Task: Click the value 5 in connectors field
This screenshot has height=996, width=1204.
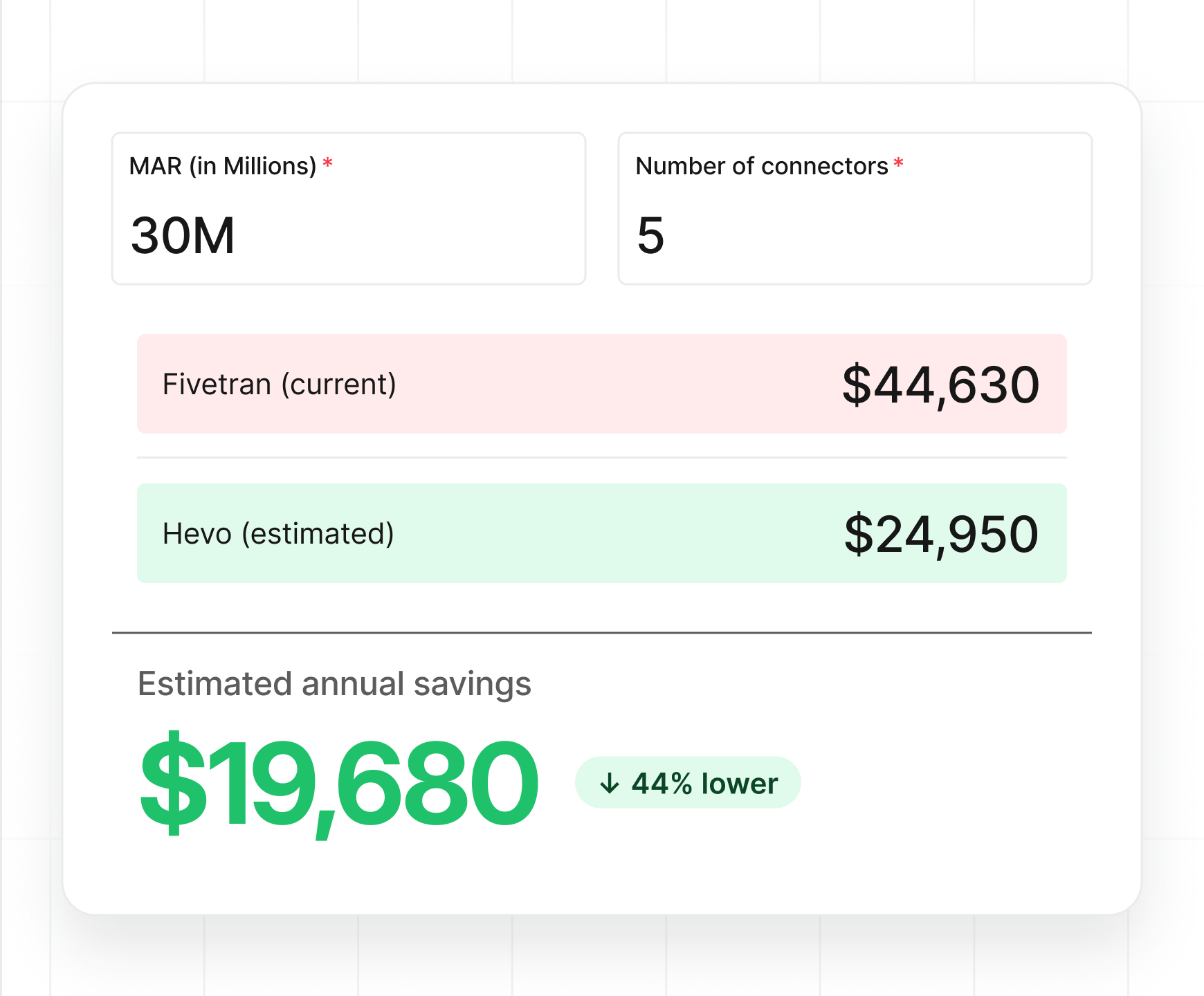Action: pos(650,235)
